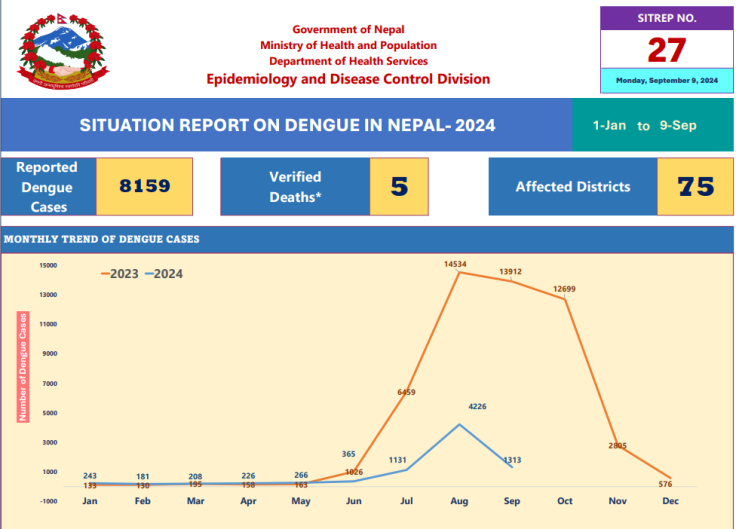Click 'Ministry of Health and Population' text

click(x=348, y=46)
